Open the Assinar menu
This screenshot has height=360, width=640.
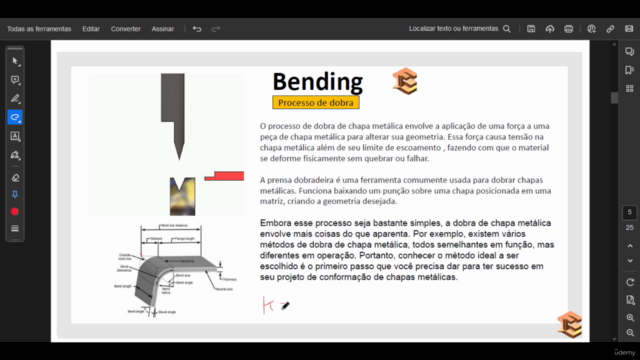point(163,29)
